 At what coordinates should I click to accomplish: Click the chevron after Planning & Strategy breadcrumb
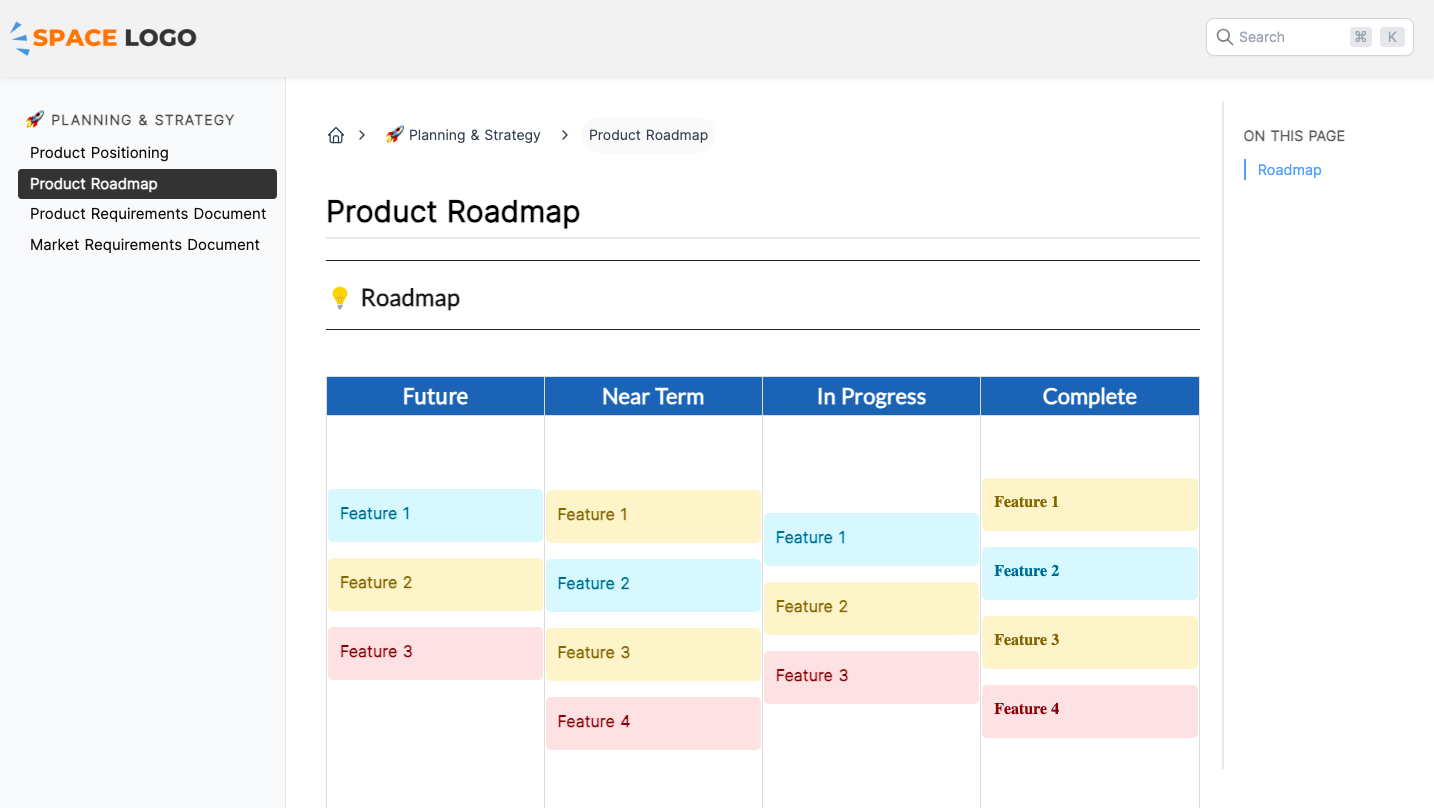(x=564, y=134)
